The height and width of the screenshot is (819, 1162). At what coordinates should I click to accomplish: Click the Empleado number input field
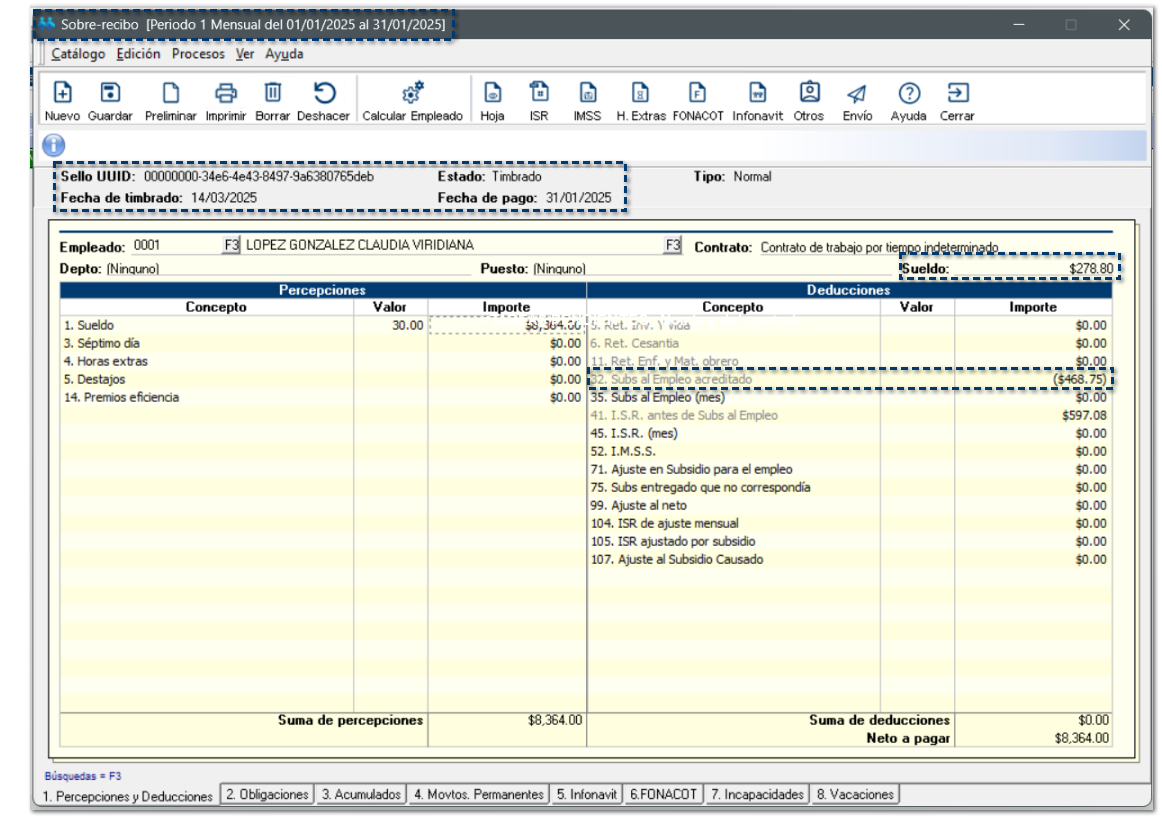[175, 245]
